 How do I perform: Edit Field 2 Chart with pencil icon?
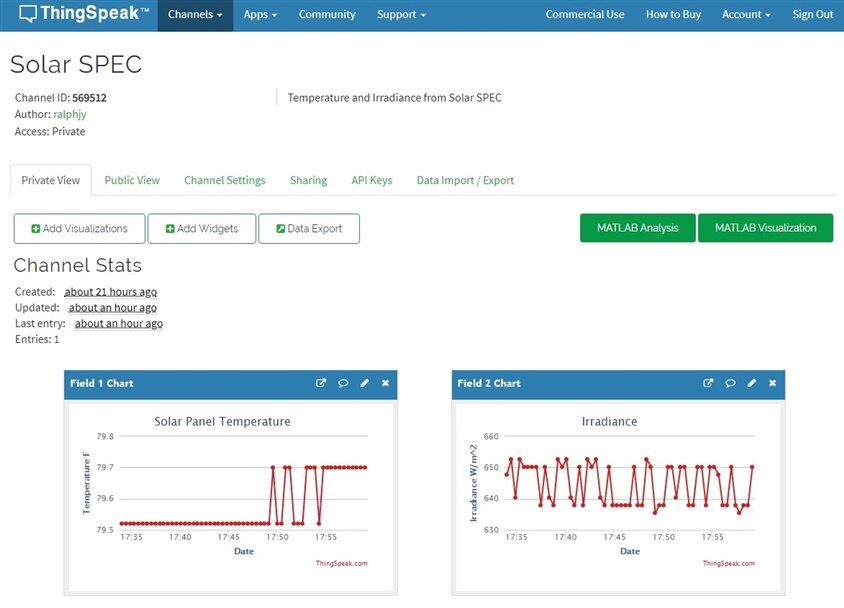click(x=752, y=383)
